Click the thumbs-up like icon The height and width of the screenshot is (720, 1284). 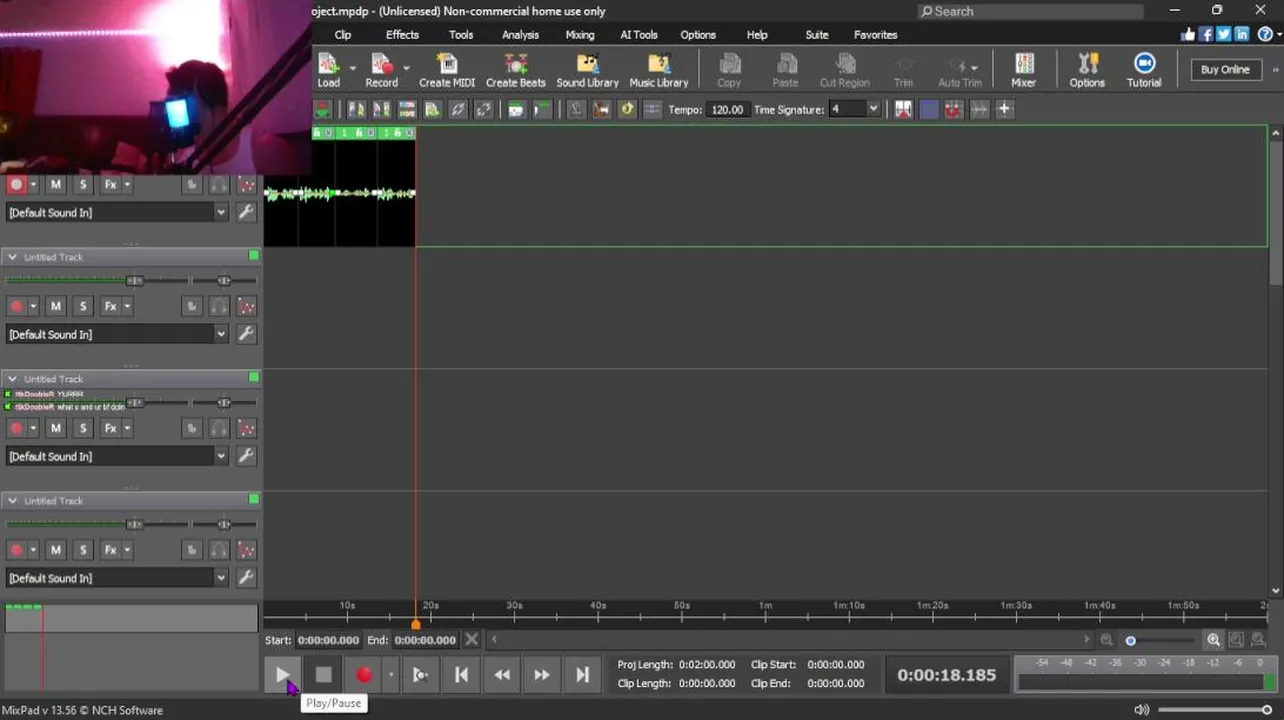pos(1188,34)
